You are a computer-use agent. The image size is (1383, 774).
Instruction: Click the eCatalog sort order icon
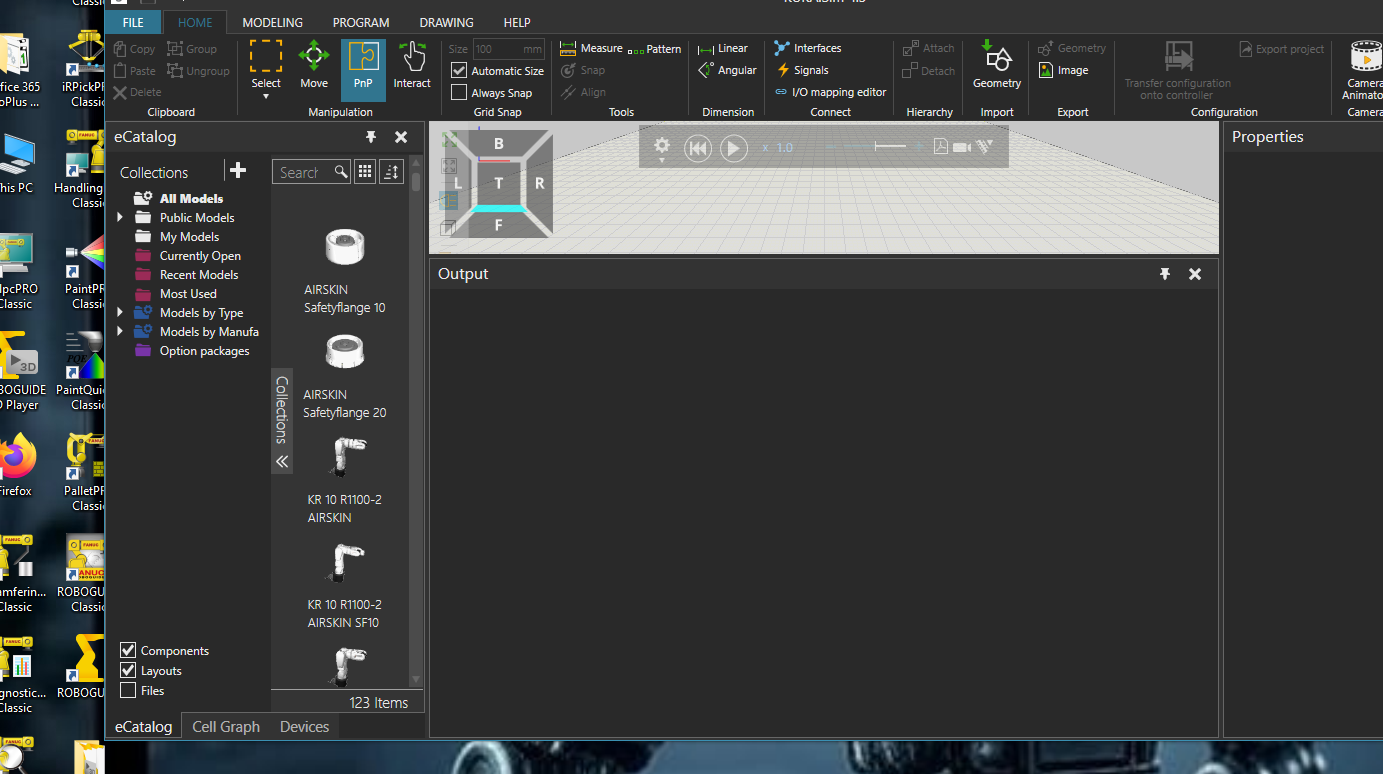tap(391, 172)
